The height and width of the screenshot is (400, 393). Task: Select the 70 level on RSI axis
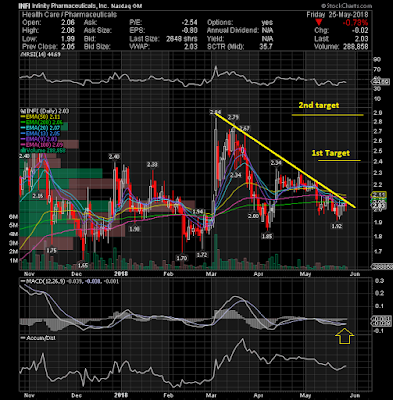coord(377,70)
